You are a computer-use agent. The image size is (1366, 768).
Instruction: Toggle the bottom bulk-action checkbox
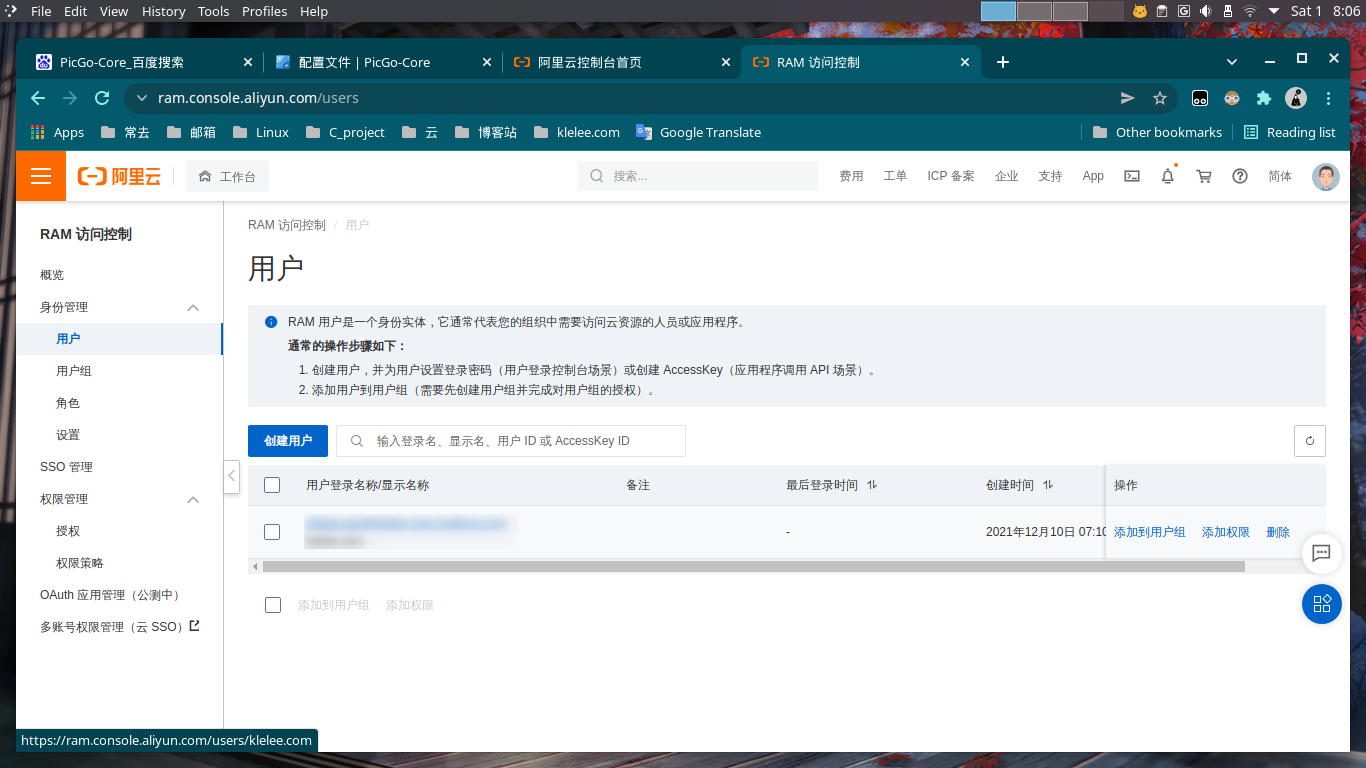pyautogui.click(x=273, y=605)
